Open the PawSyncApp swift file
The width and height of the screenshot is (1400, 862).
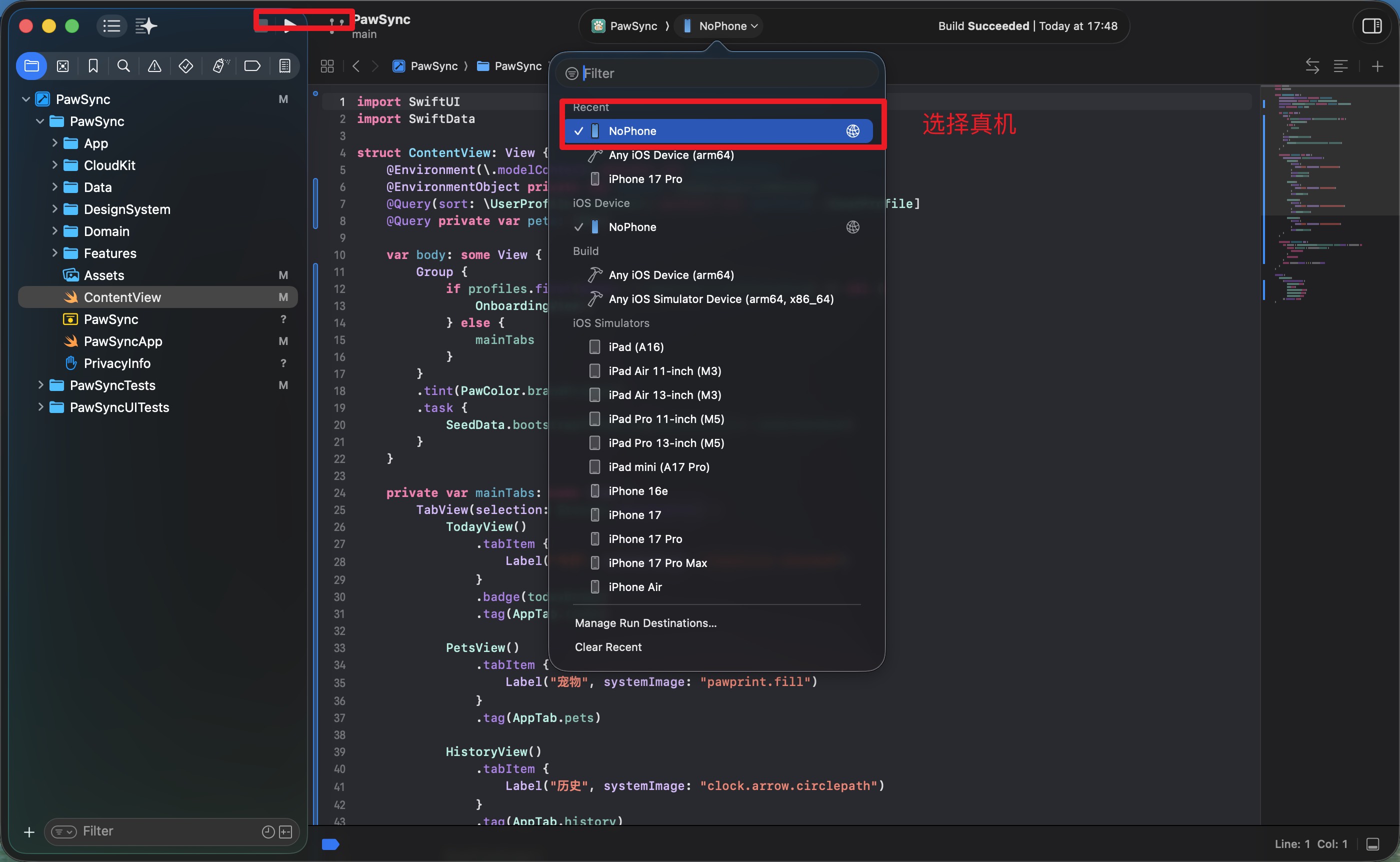click(x=158, y=341)
